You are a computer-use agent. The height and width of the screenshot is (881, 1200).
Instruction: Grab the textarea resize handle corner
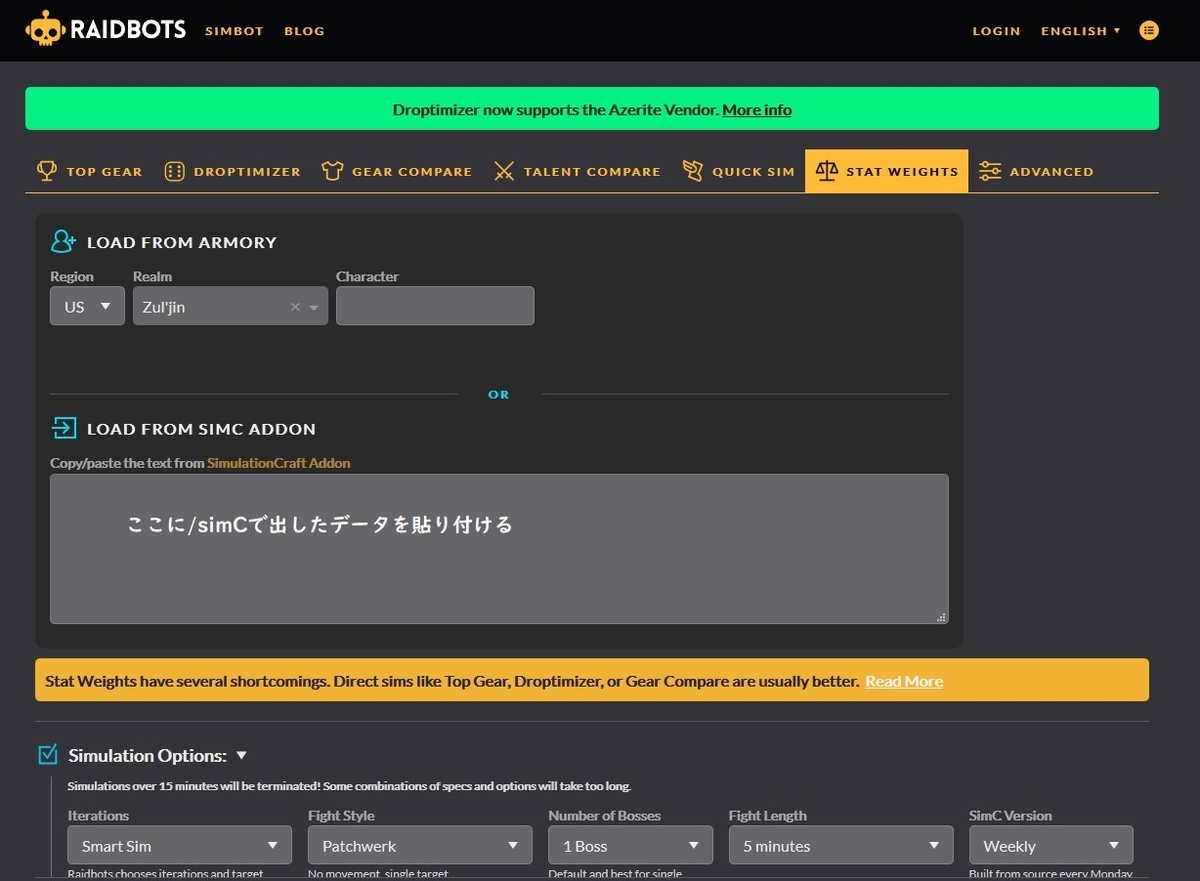pos(941,617)
